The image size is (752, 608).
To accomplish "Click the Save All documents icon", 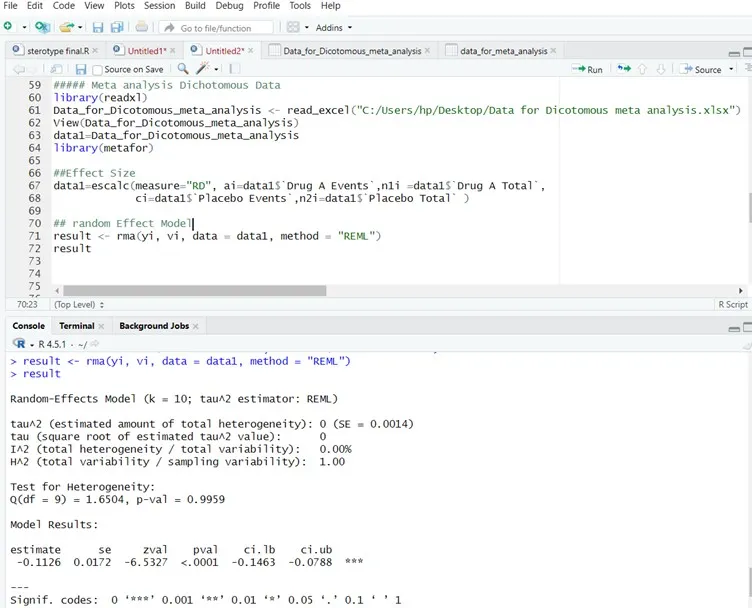I will coord(117,27).
